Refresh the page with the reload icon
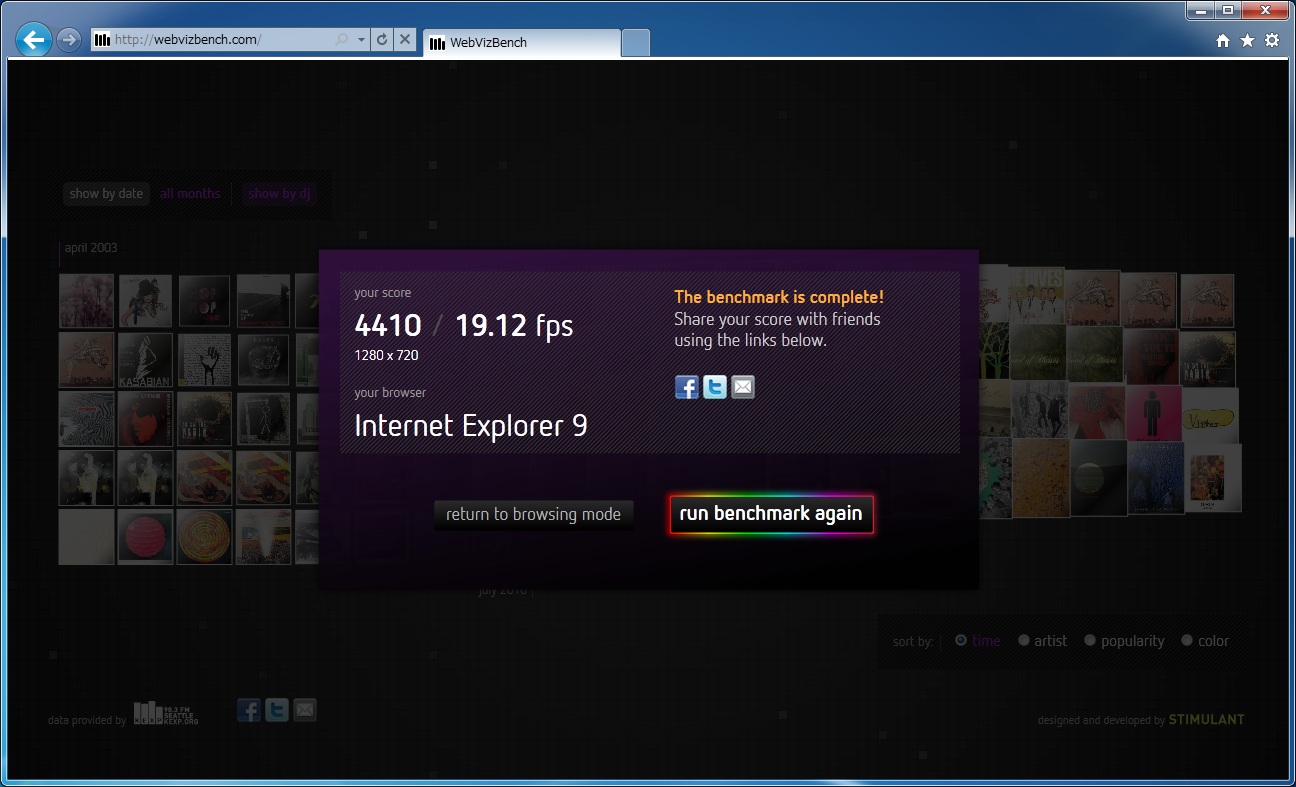This screenshot has width=1296, height=787. [381, 40]
